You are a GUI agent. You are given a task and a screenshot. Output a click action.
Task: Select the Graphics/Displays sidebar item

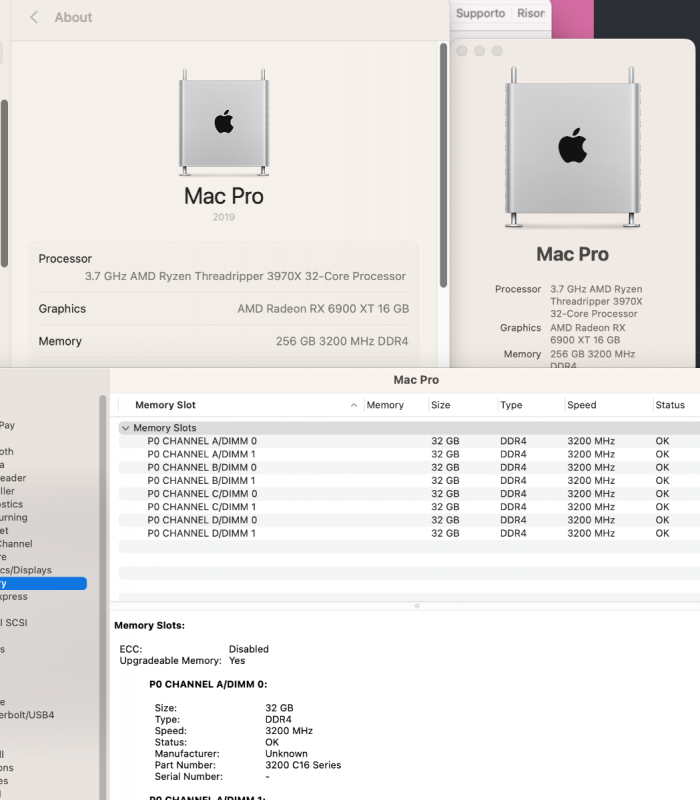(26, 570)
